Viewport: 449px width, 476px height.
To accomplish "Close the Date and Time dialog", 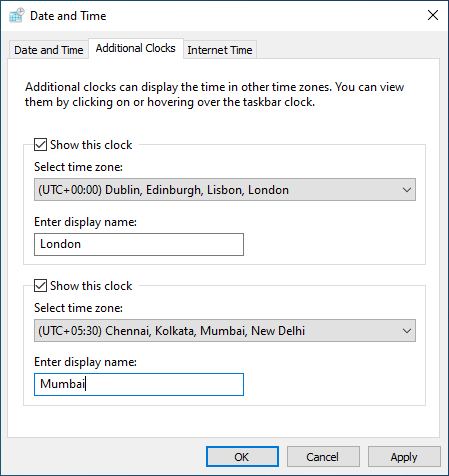I will [433, 15].
